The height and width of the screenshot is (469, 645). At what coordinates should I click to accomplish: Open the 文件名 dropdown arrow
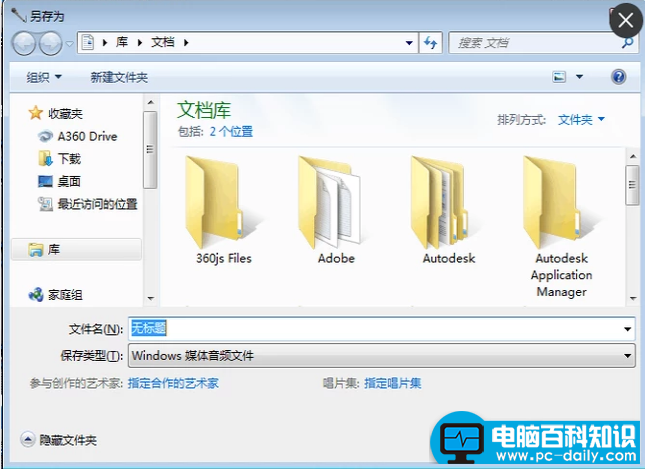[627, 329]
